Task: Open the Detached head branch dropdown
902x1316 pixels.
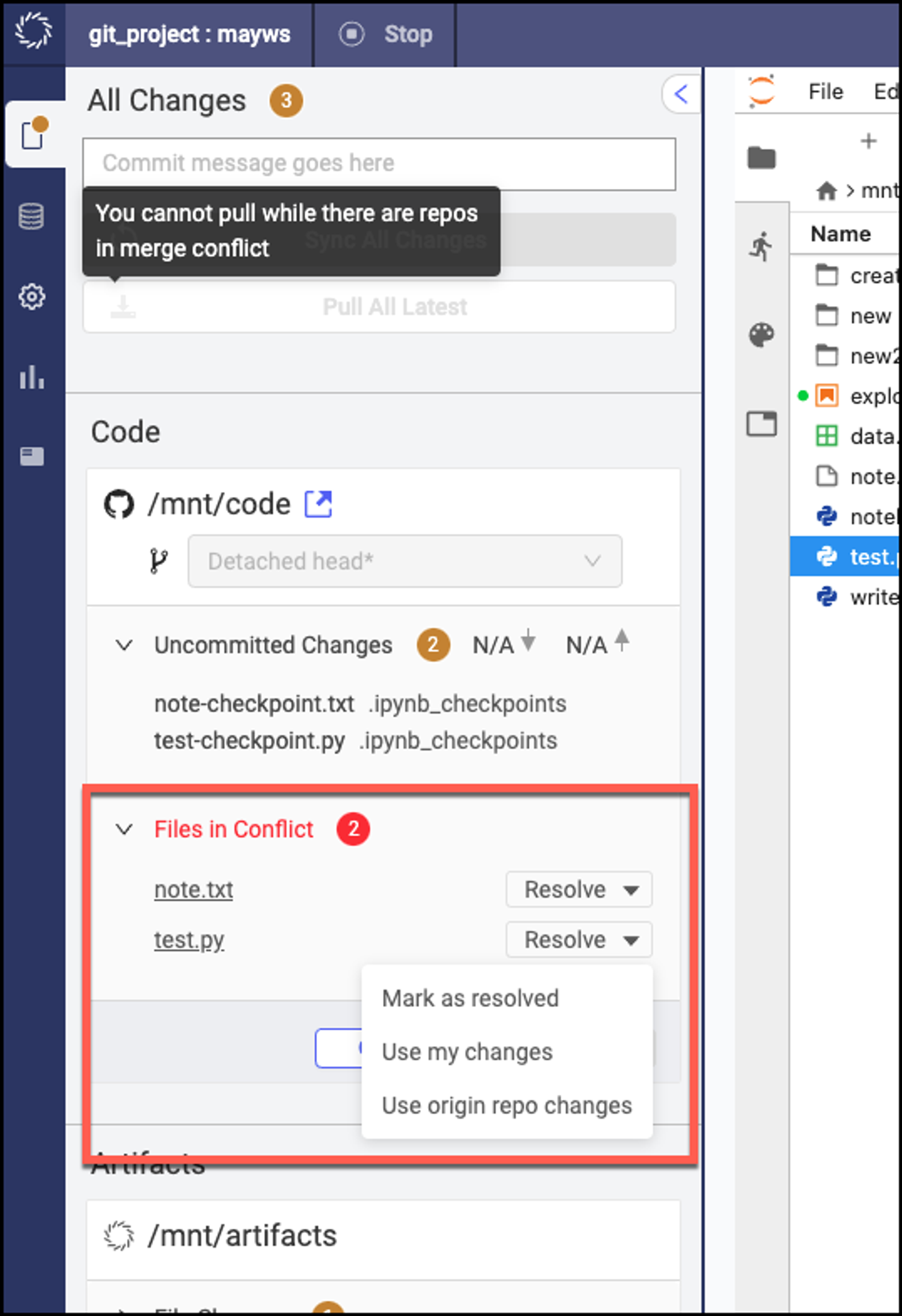Action: (404, 561)
